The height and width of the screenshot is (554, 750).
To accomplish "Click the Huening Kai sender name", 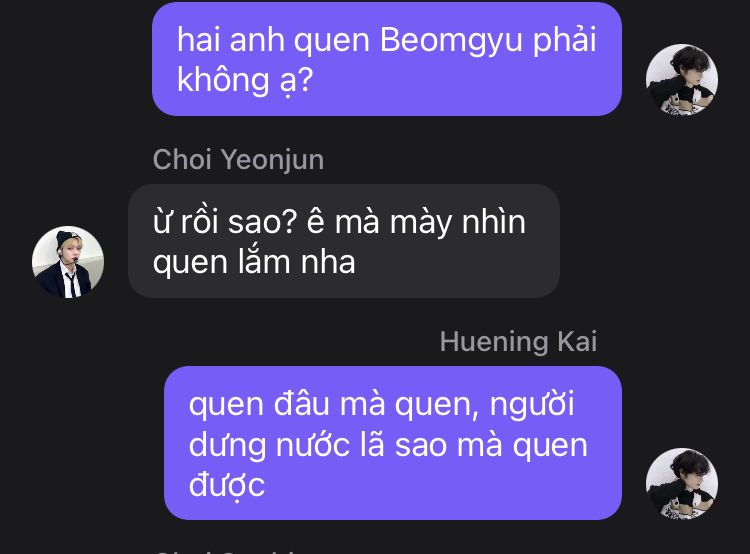I will tap(518, 342).
